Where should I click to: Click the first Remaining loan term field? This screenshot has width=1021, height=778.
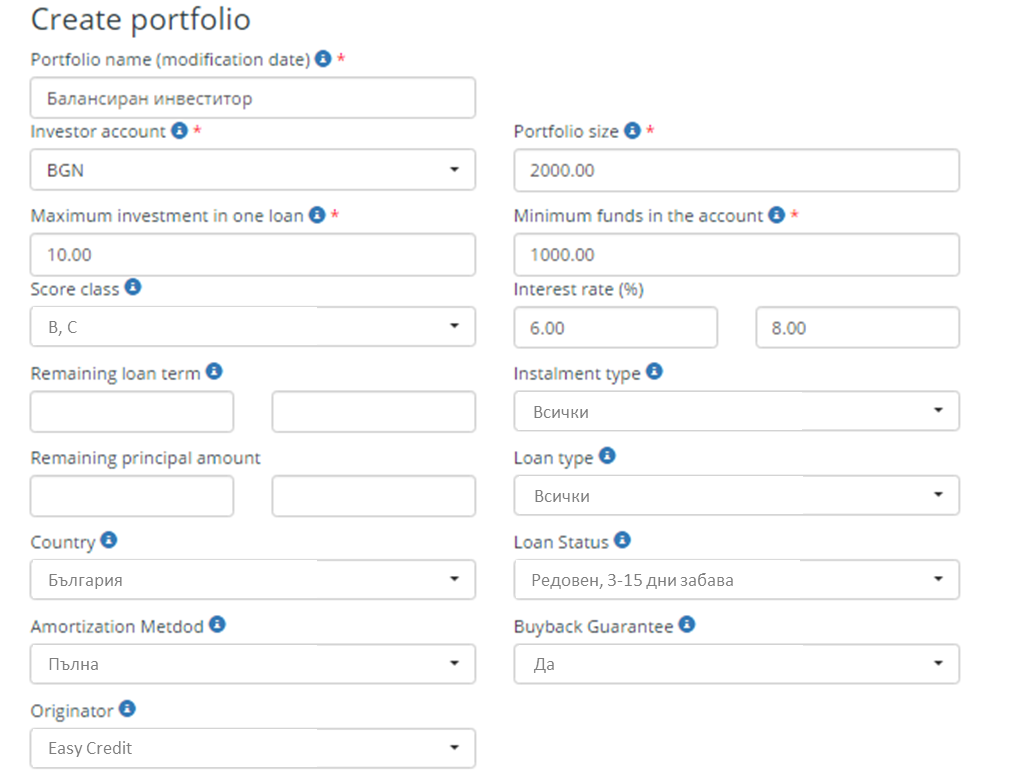[x=132, y=412]
